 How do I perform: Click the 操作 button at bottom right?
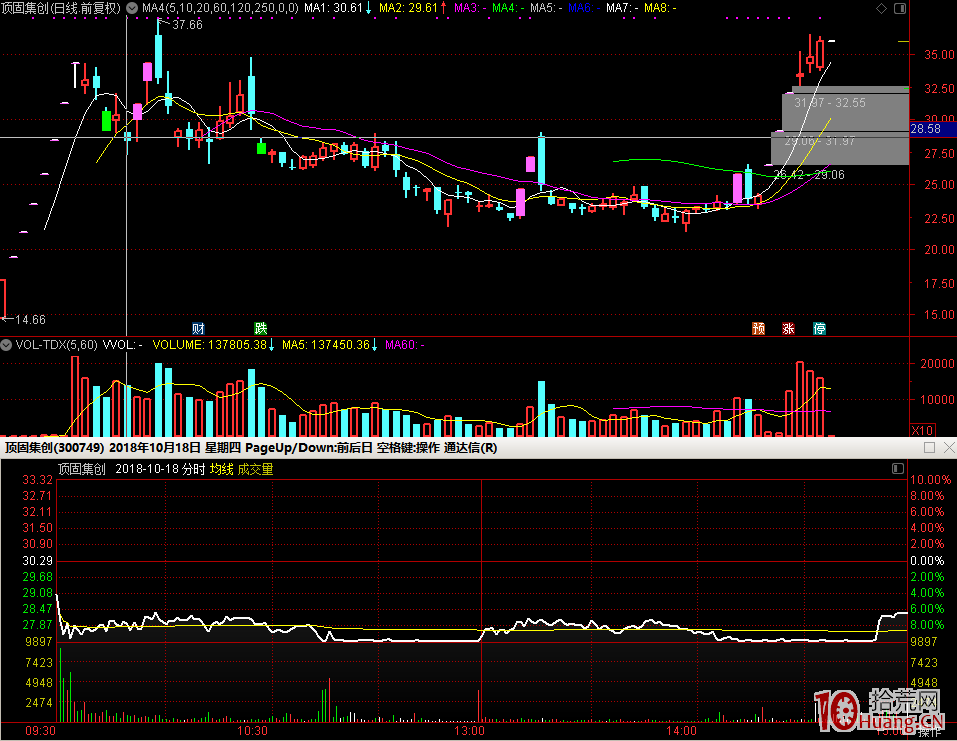pos(930,732)
